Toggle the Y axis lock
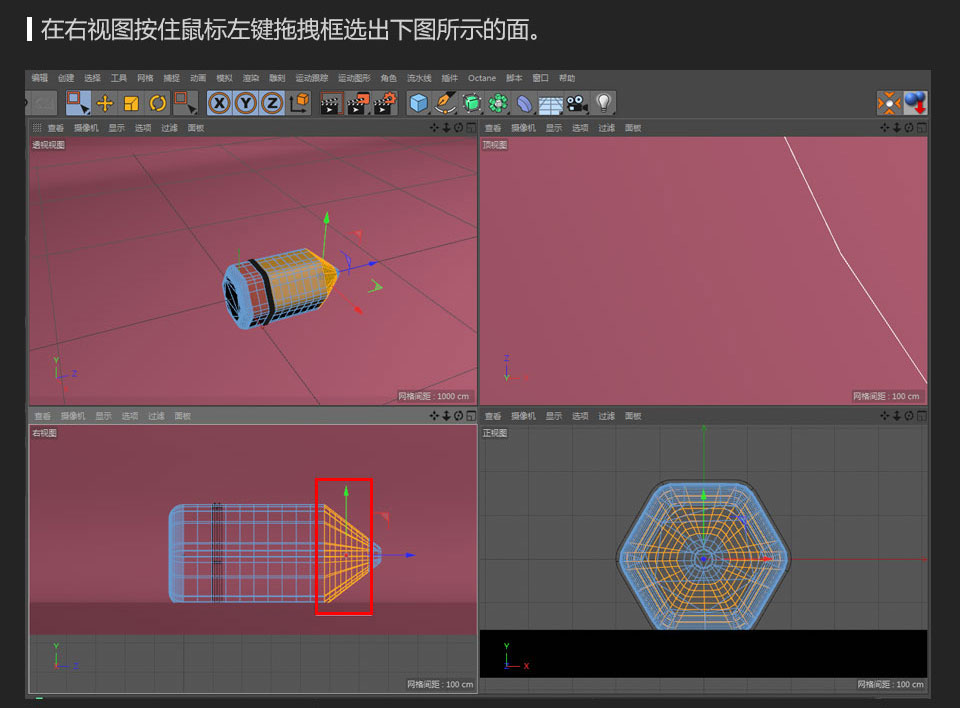The image size is (960, 708). click(x=246, y=103)
